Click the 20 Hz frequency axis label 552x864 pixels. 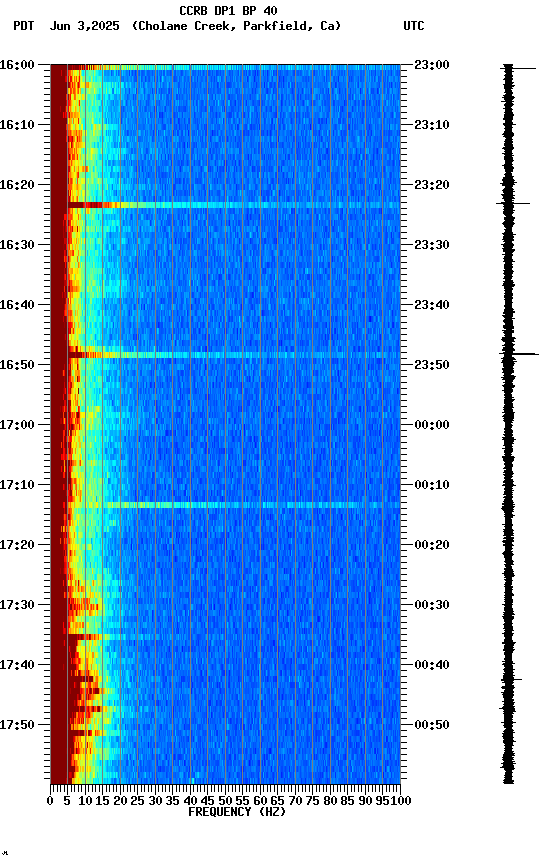(120, 801)
